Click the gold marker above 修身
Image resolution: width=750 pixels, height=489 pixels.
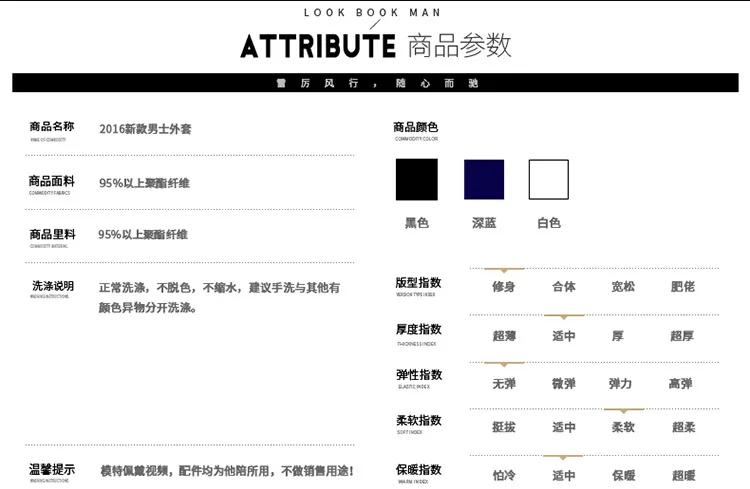504,270
